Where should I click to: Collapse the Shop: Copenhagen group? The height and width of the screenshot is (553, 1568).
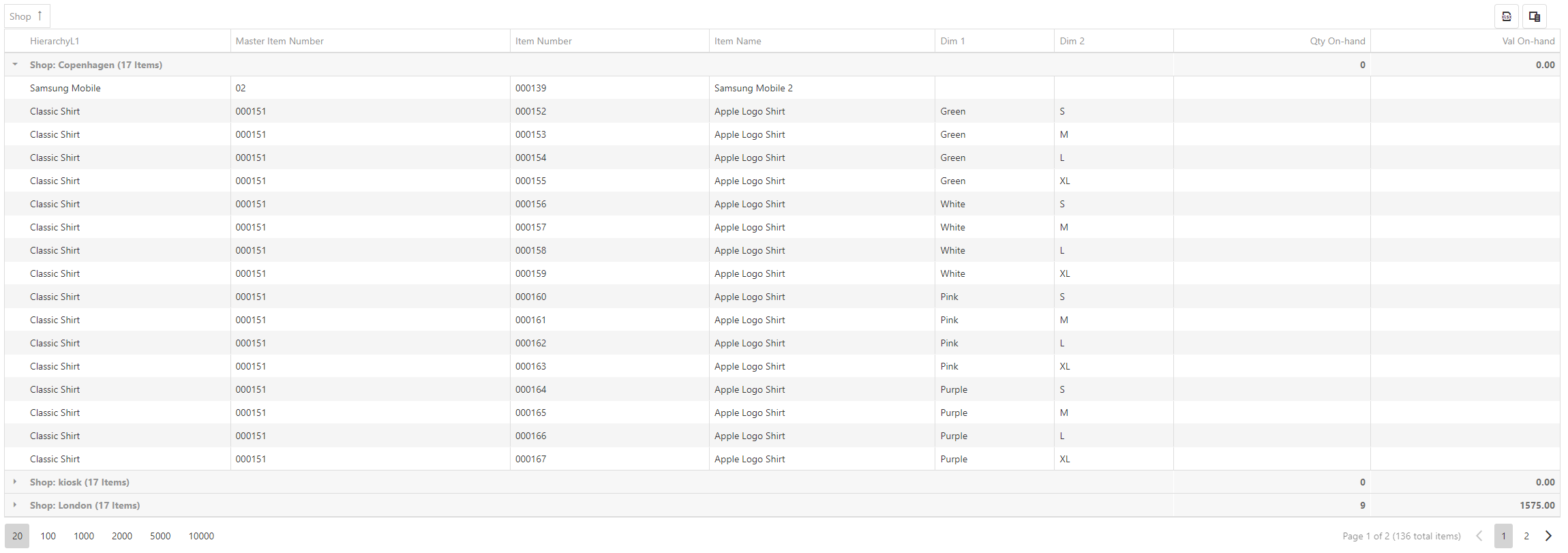[x=15, y=65]
